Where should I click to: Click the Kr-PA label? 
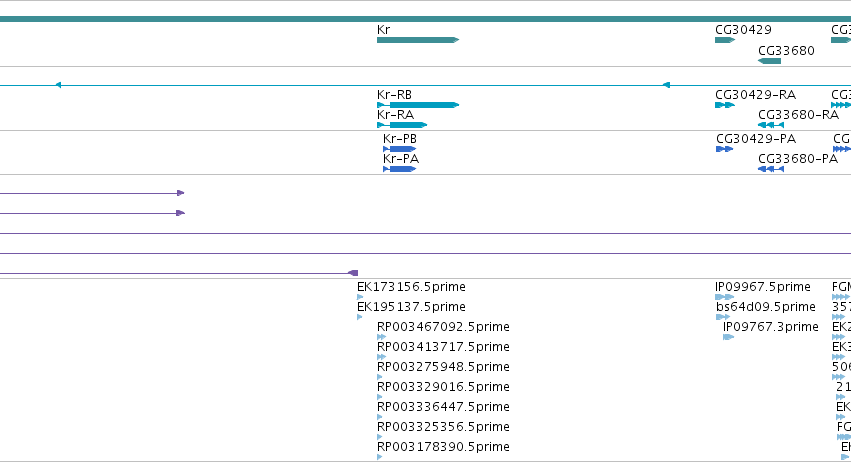[x=401, y=159]
